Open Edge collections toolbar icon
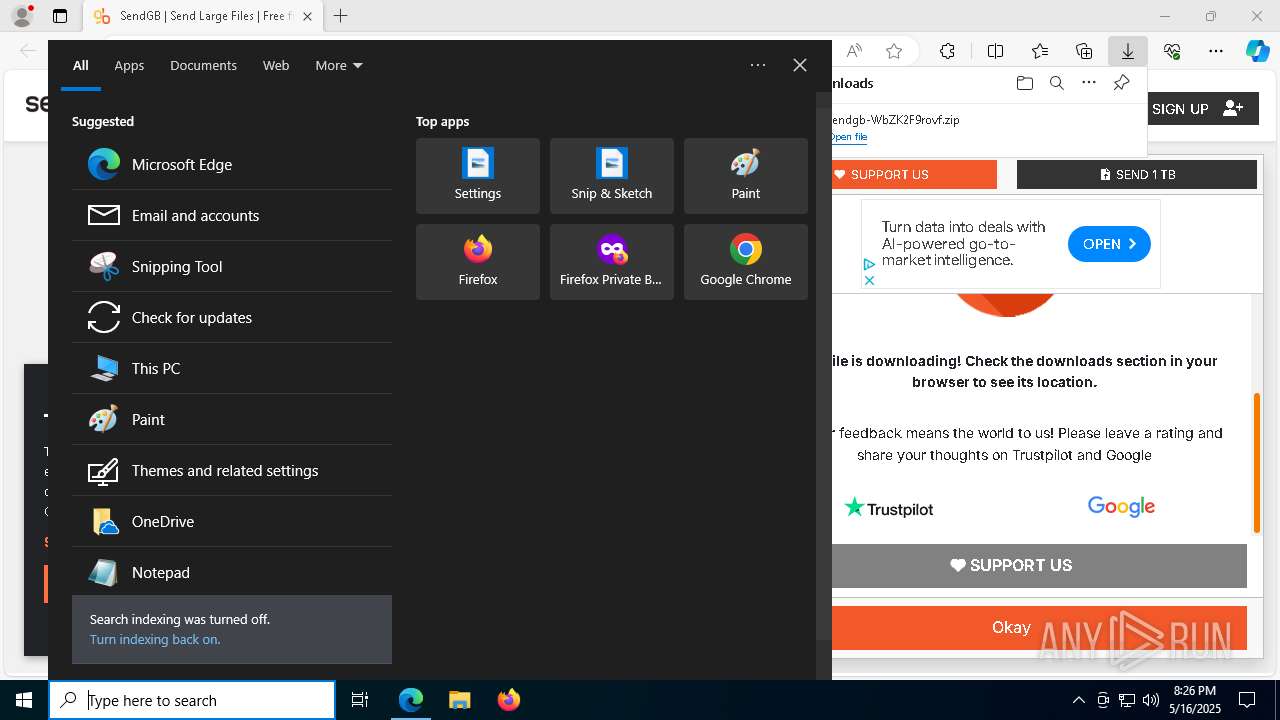The image size is (1280, 720). 1084,50
